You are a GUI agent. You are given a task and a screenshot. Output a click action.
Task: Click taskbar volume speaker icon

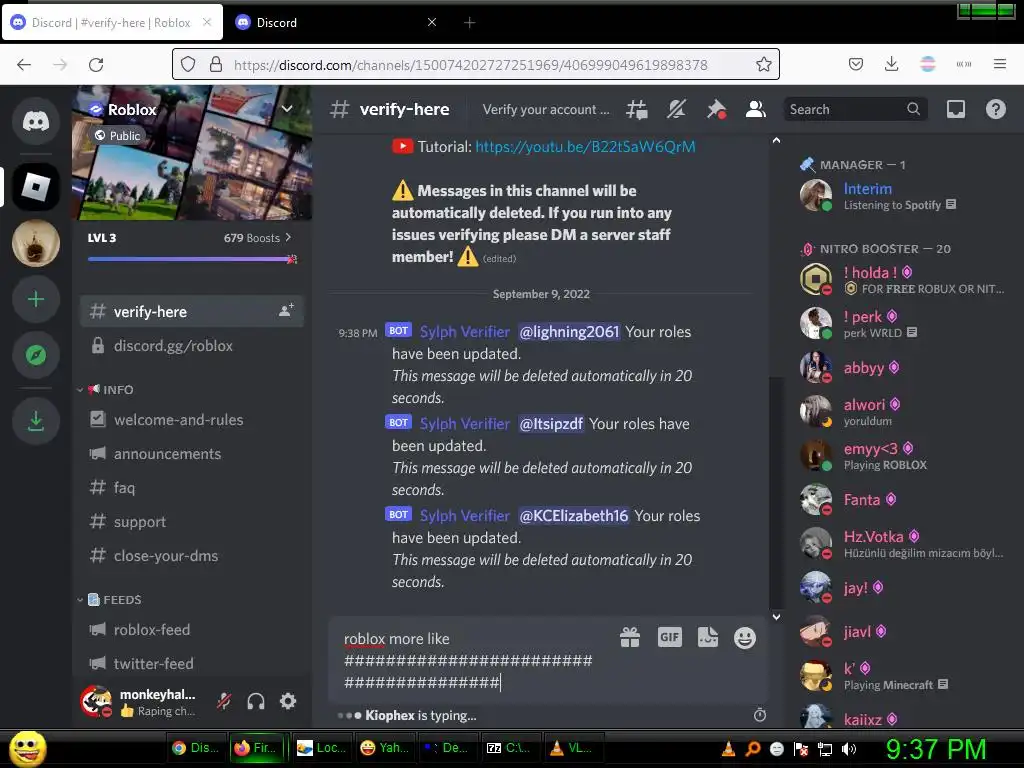pyautogui.click(x=848, y=749)
